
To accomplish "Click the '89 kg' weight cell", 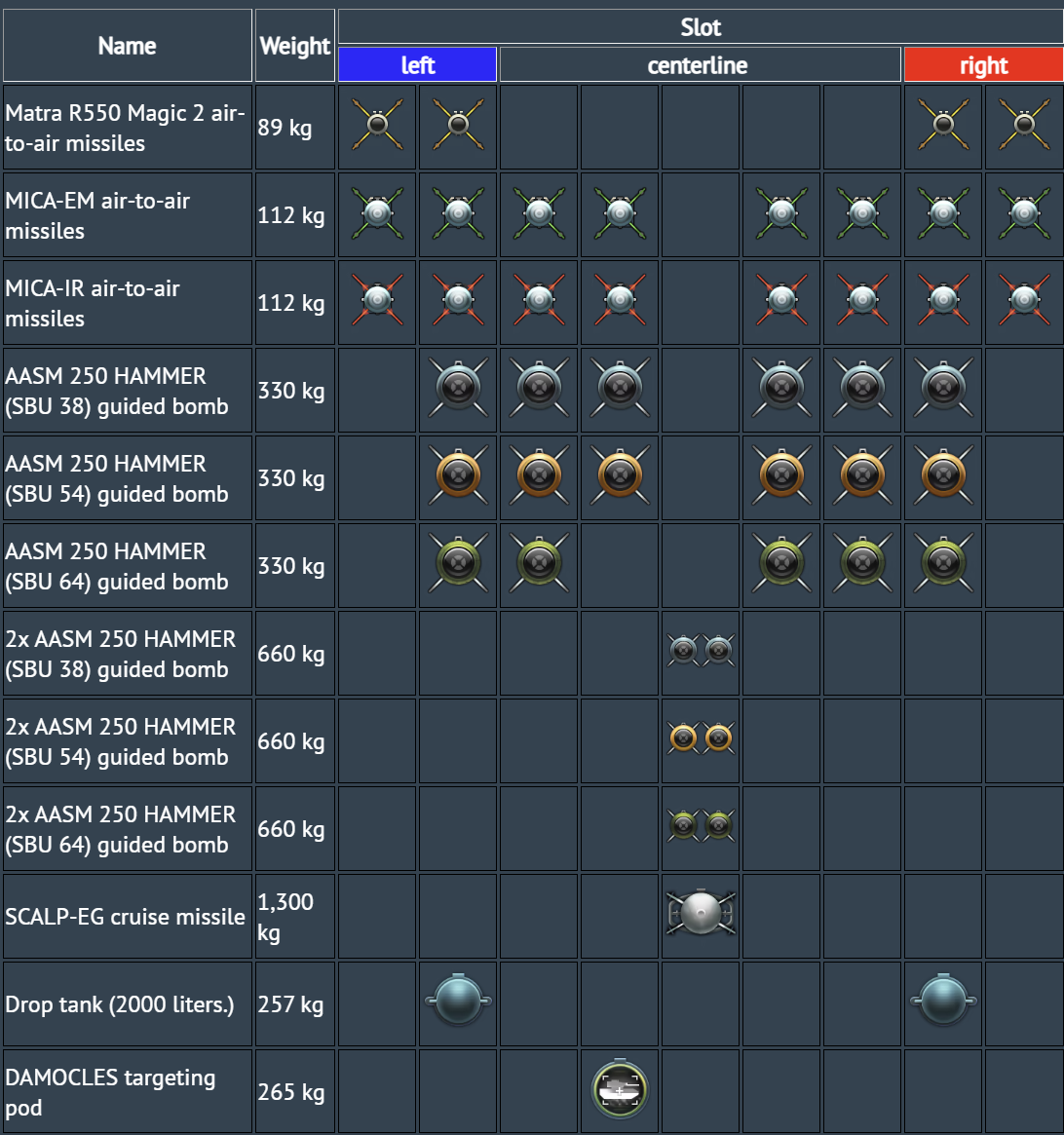I will pyautogui.click(x=295, y=128).
